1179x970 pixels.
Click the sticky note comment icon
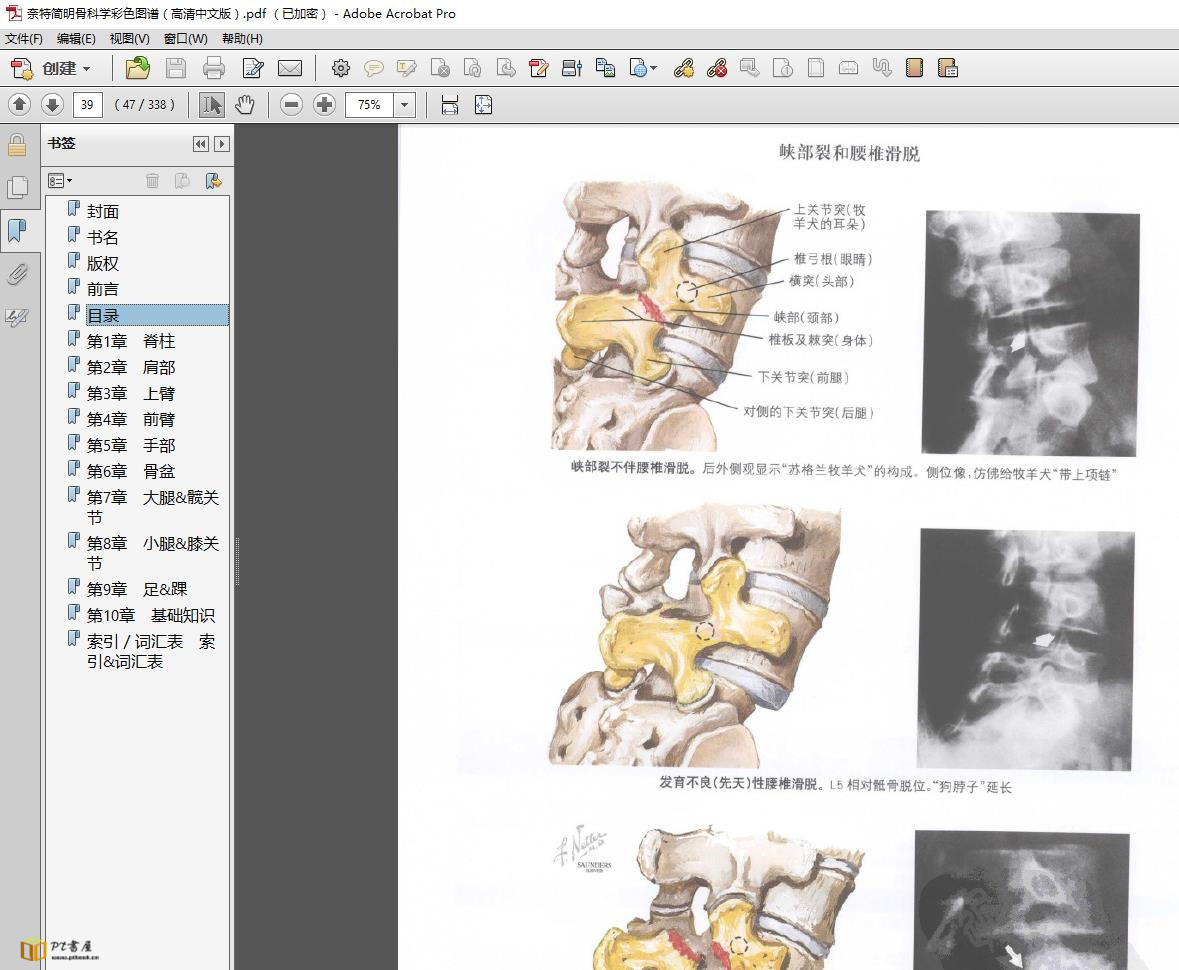point(374,68)
